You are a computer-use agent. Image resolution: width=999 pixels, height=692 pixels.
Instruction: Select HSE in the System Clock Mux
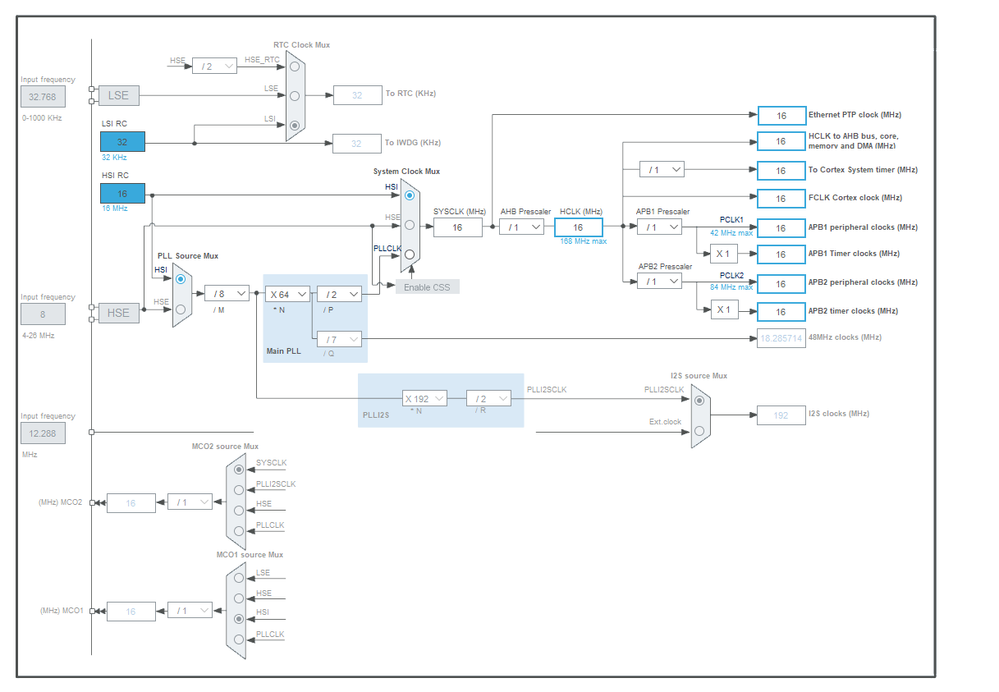click(x=410, y=225)
